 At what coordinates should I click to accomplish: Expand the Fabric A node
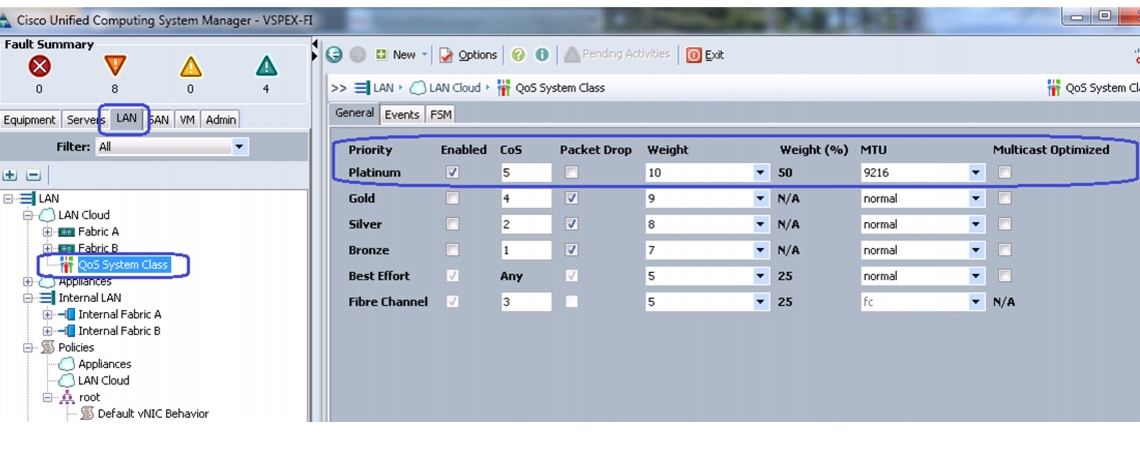click(48, 232)
